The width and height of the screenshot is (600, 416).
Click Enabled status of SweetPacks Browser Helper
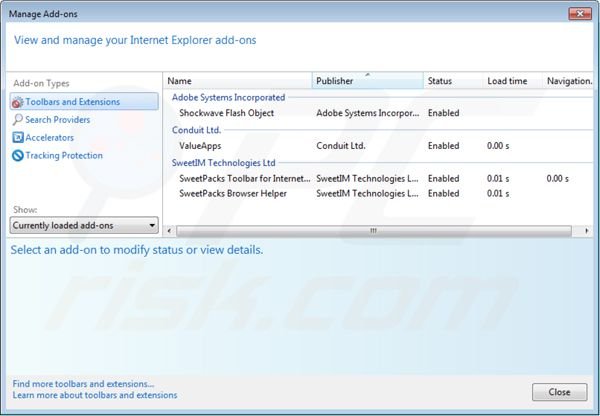point(443,194)
